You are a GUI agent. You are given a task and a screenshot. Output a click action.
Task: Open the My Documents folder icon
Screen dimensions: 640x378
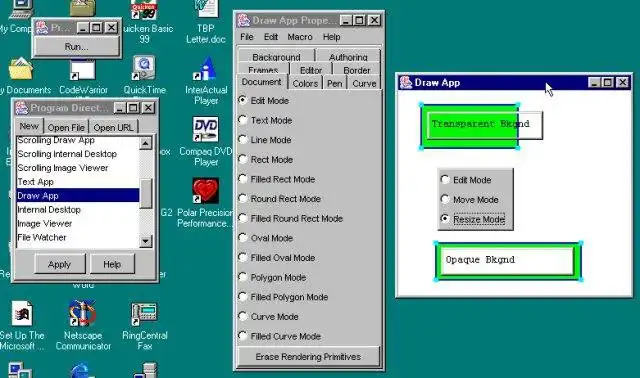click(20, 69)
